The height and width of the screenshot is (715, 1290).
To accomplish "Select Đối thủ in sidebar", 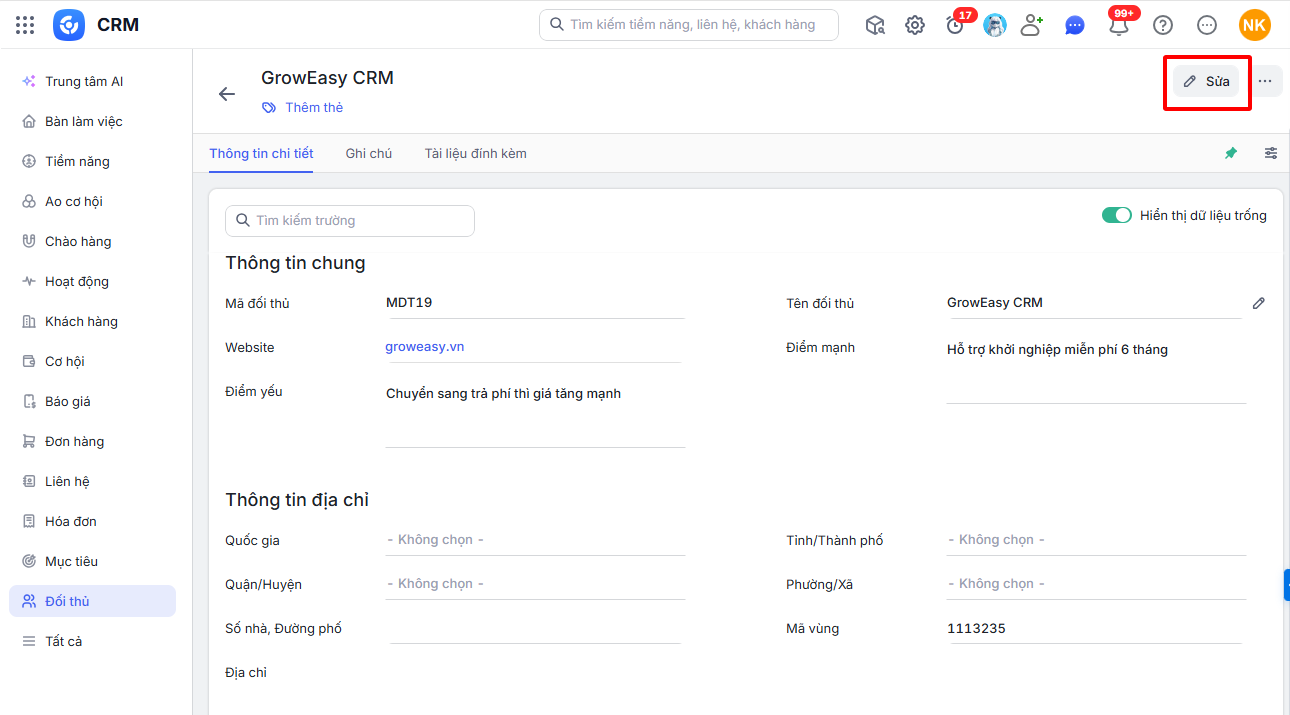I will click(92, 601).
